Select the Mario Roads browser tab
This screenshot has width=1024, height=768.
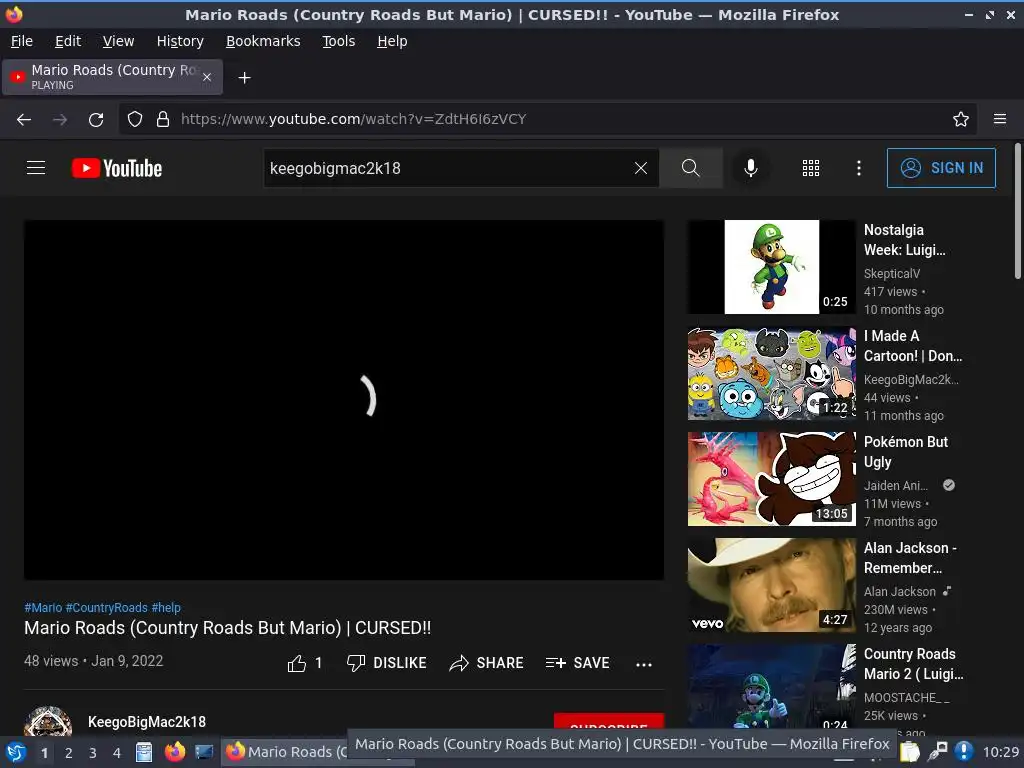tap(112, 77)
